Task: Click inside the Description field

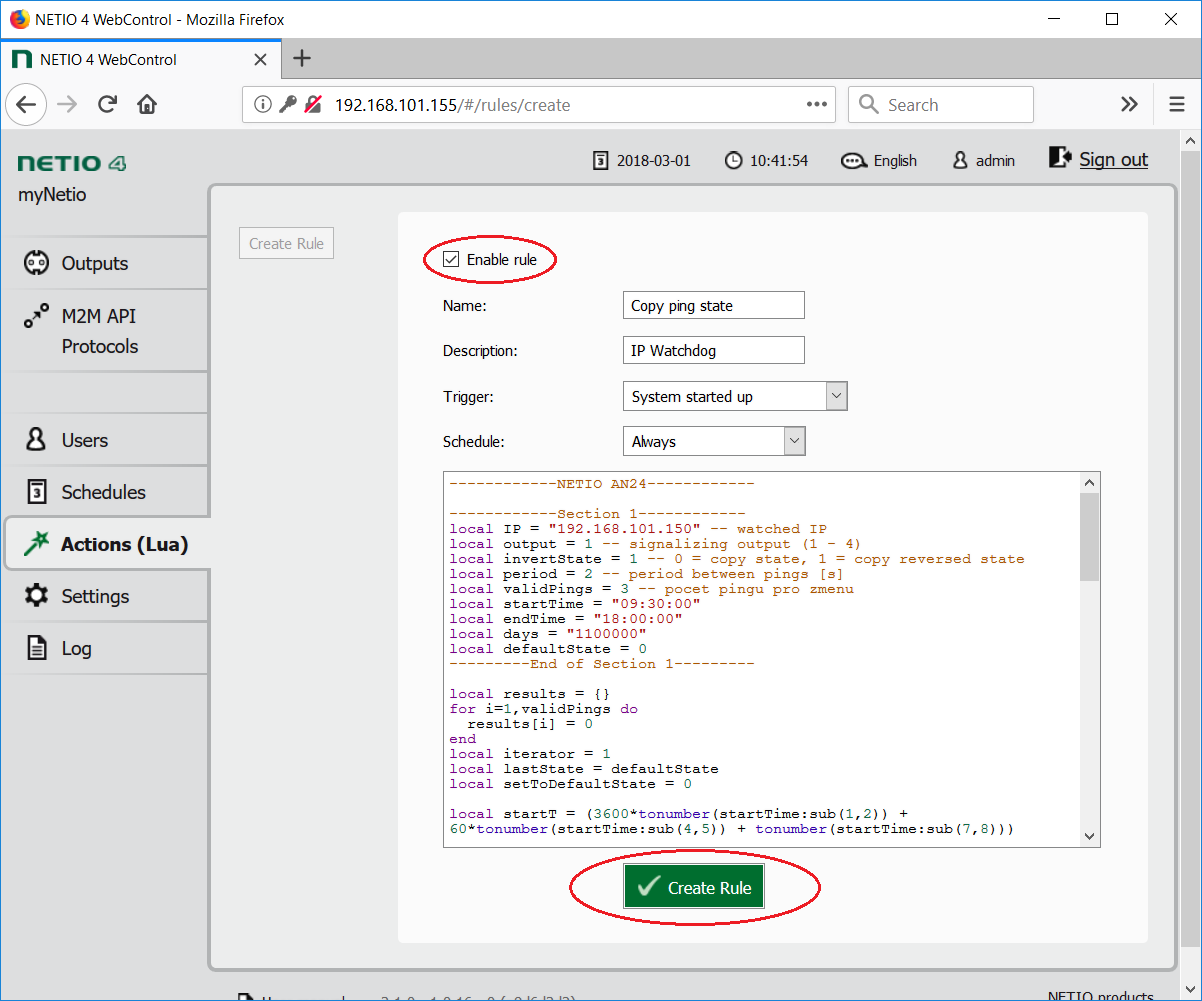Action: [x=713, y=350]
